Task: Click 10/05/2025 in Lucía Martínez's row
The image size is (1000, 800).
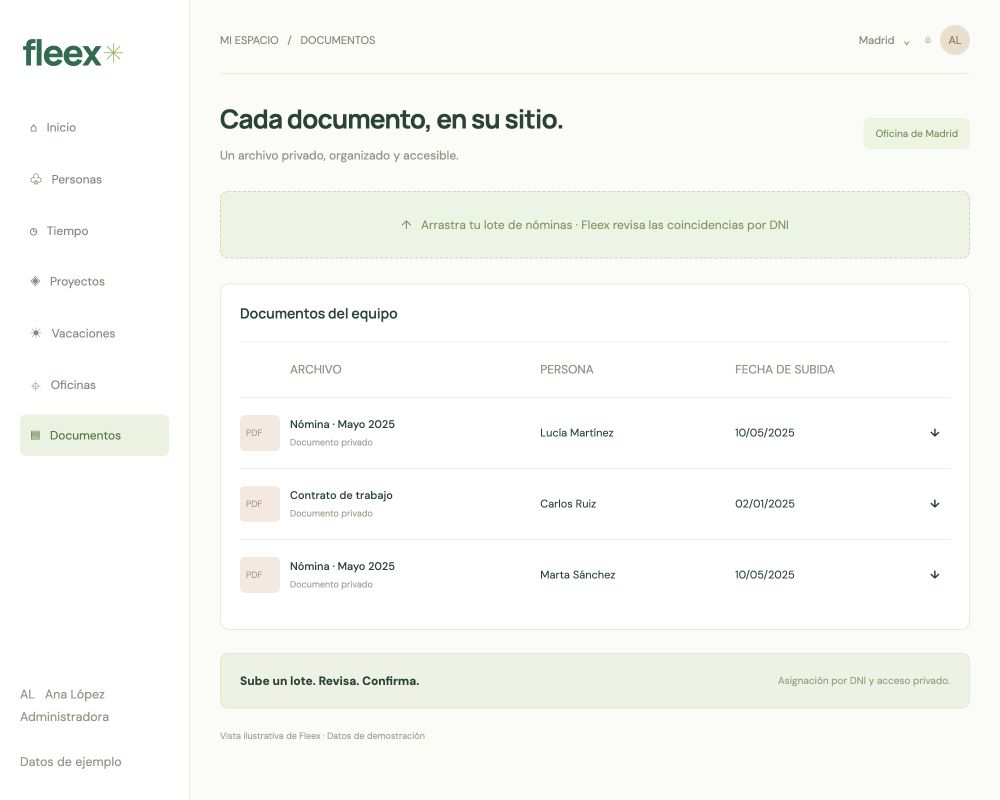Action: [765, 433]
